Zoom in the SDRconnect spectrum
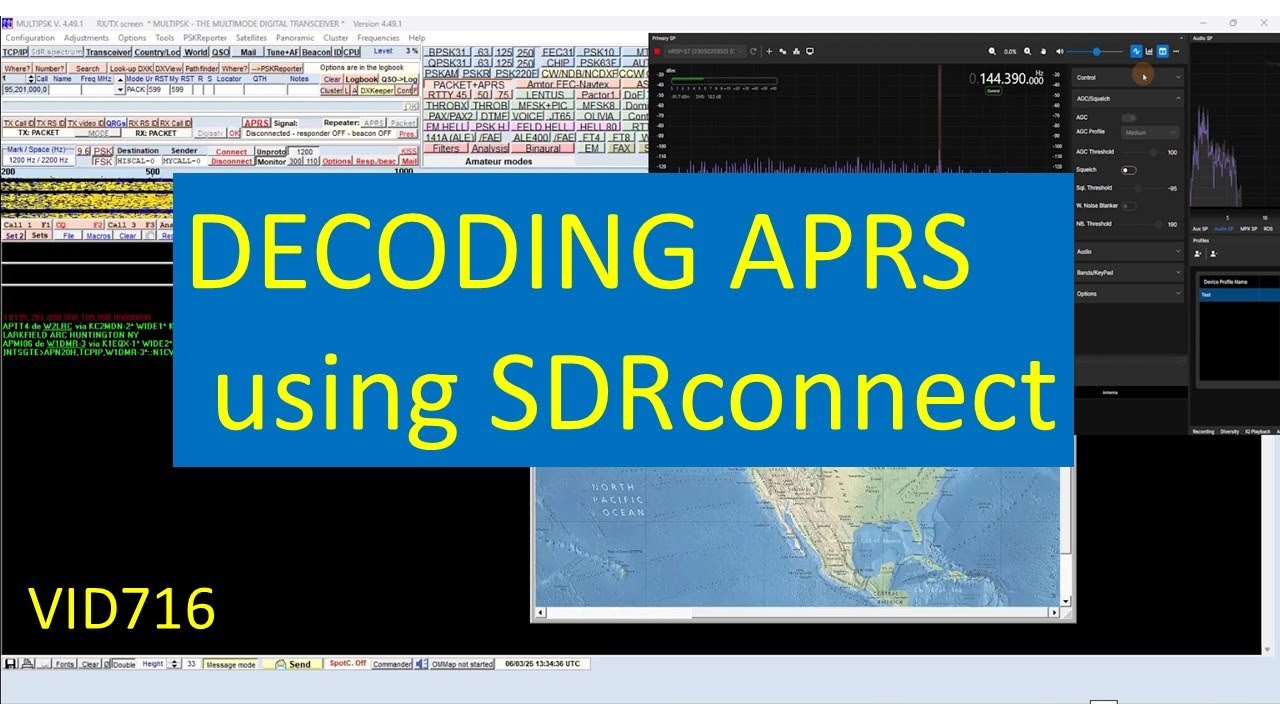The image size is (1280, 720). (x=1028, y=50)
